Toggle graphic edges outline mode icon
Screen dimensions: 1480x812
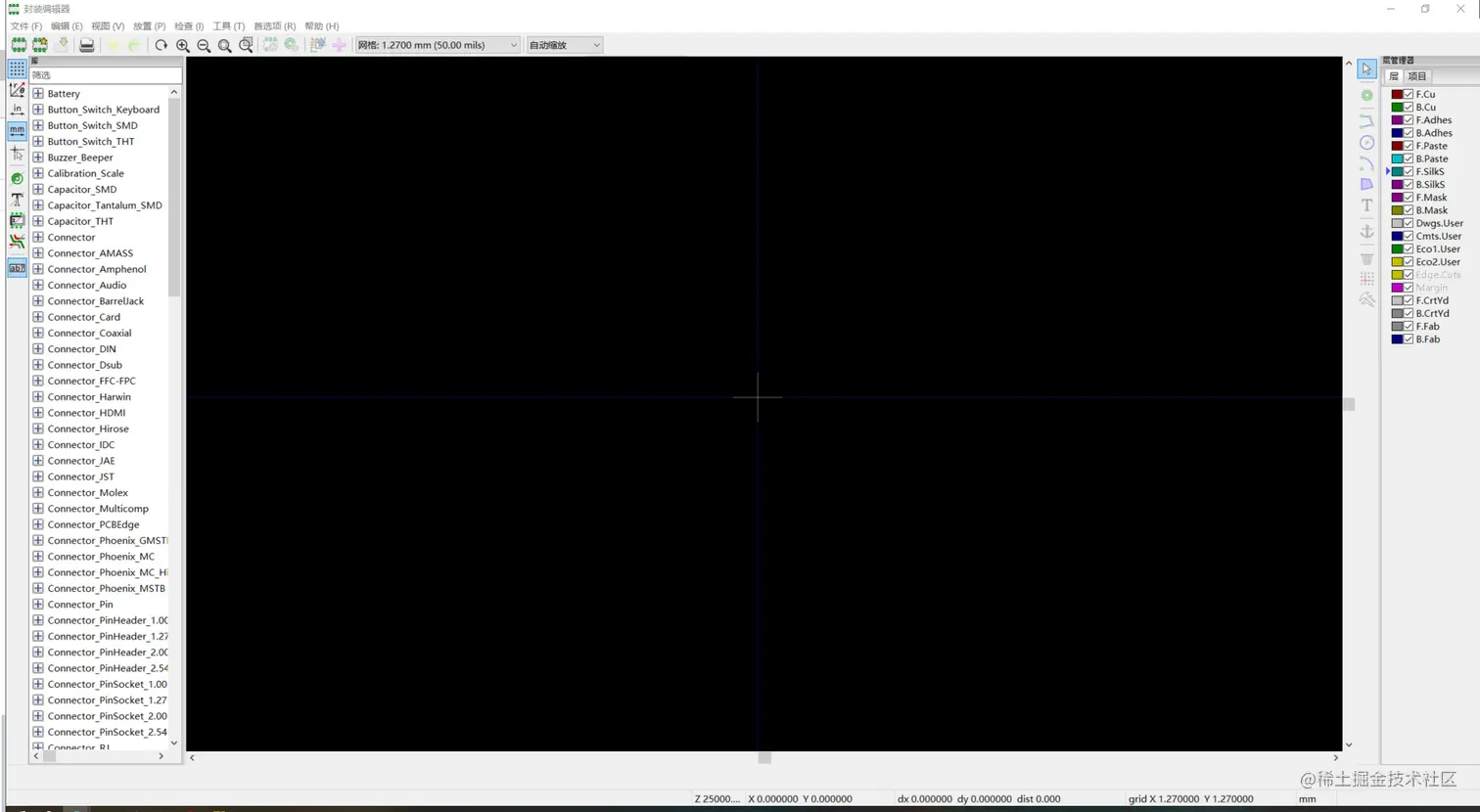pyautogui.click(x=17, y=220)
